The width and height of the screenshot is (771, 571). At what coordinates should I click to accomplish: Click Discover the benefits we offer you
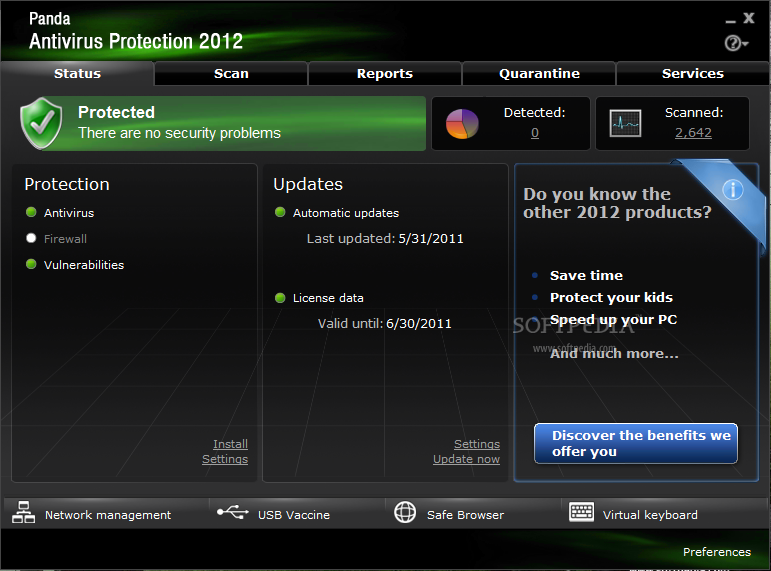click(x=636, y=443)
